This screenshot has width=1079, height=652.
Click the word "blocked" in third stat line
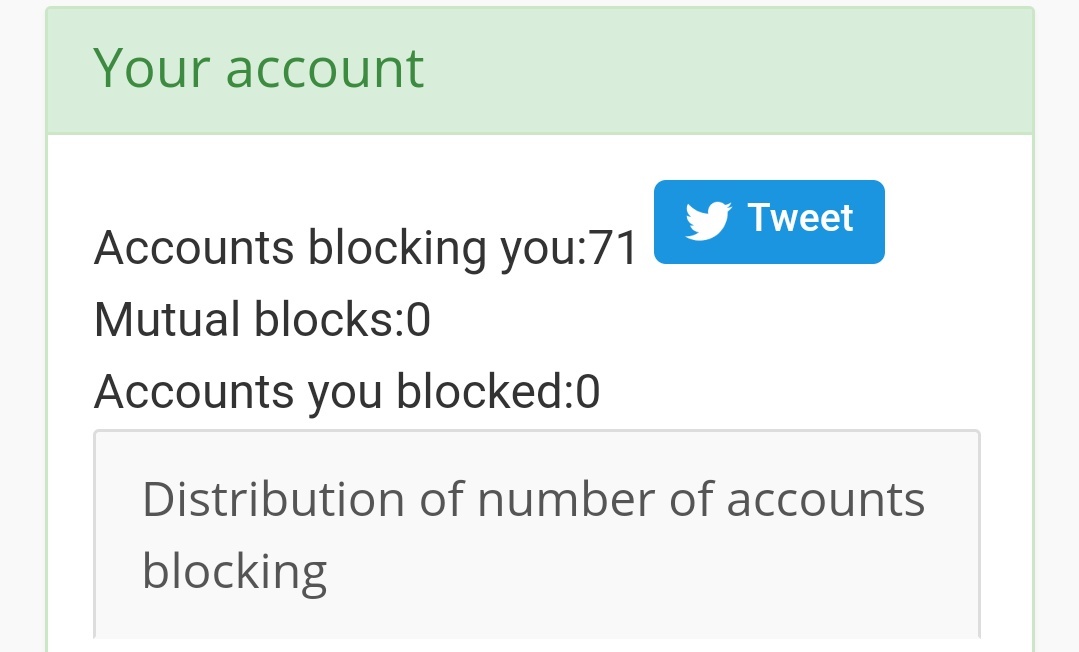pyautogui.click(x=480, y=391)
